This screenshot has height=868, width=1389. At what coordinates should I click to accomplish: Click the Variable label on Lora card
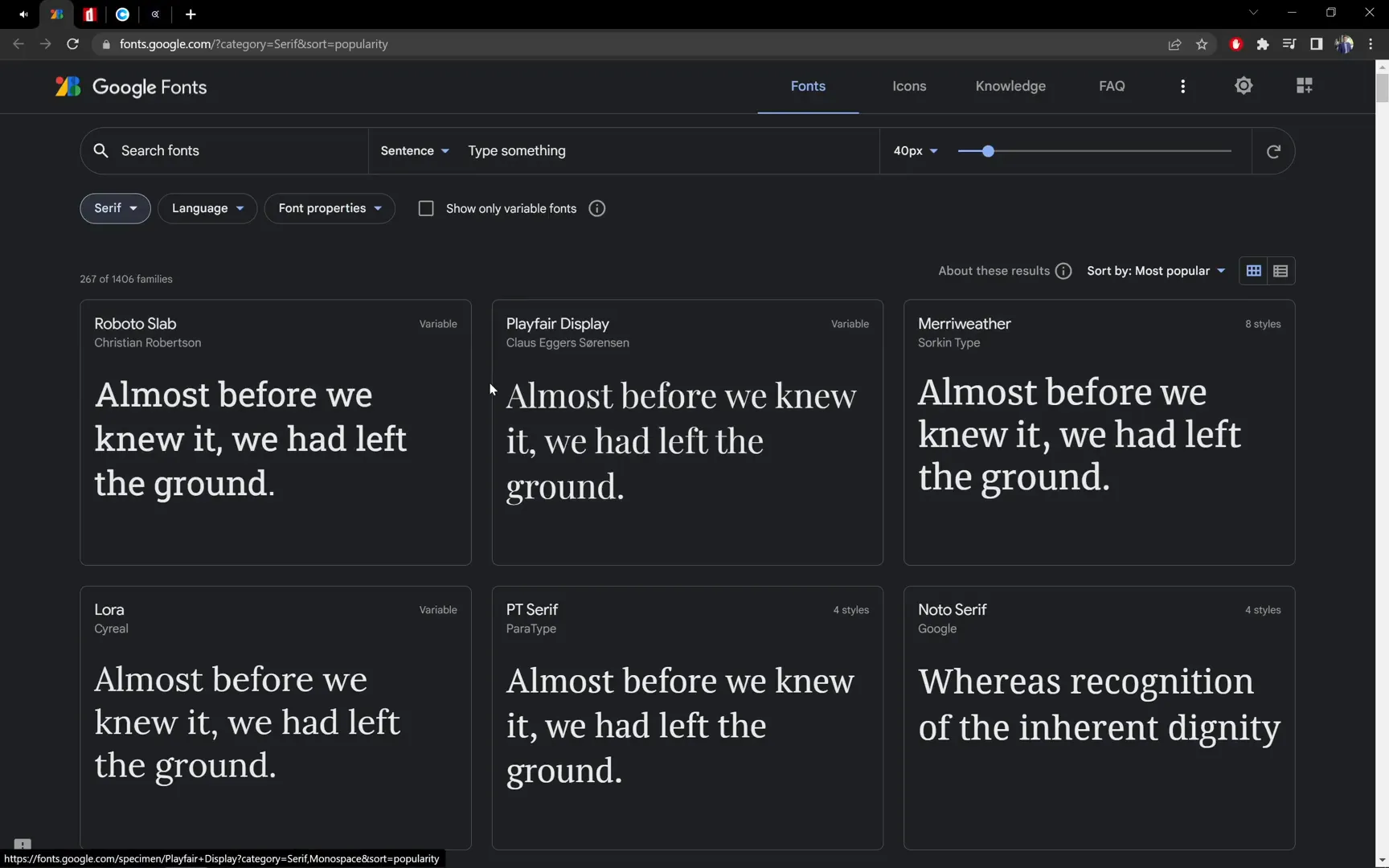(438, 610)
